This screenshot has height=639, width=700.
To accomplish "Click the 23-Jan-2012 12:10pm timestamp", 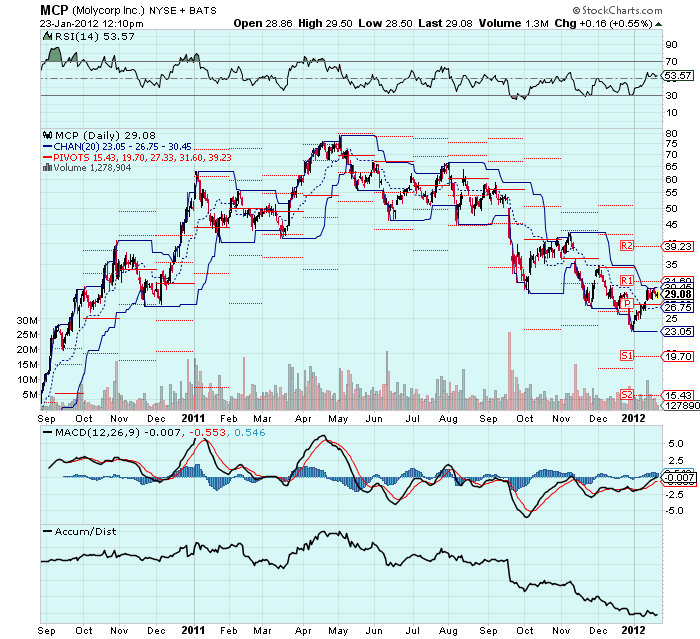I will click(92, 24).
